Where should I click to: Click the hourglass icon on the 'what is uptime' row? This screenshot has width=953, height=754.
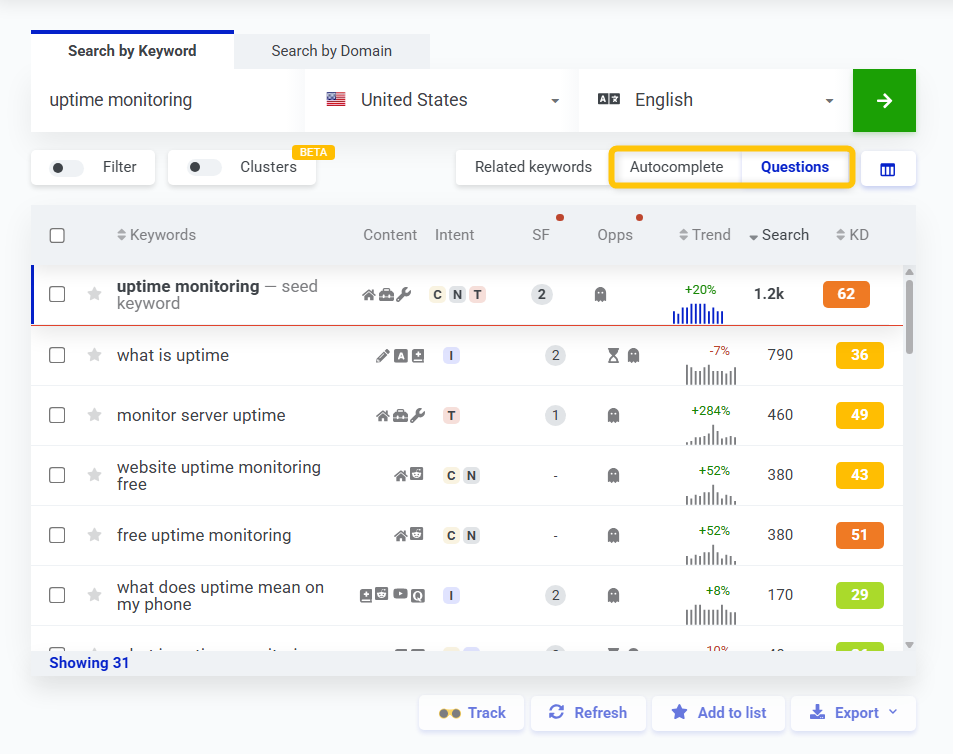click(x=613, y=356)
